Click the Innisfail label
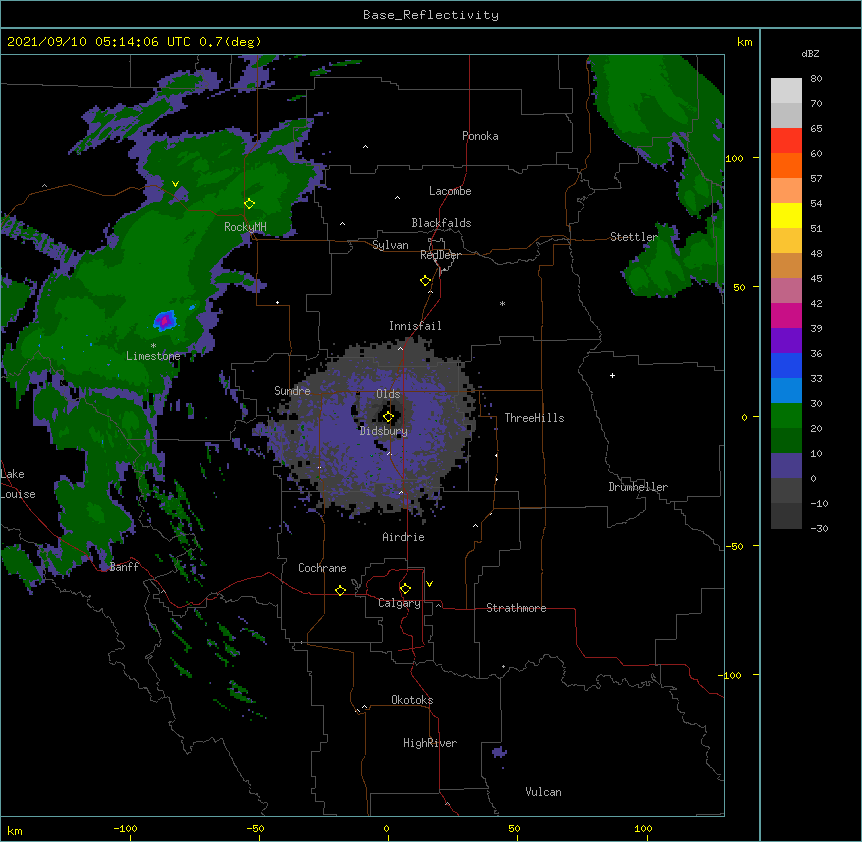Image resolution: width=862 pixels, height=842 pixels. click(415, 326)
